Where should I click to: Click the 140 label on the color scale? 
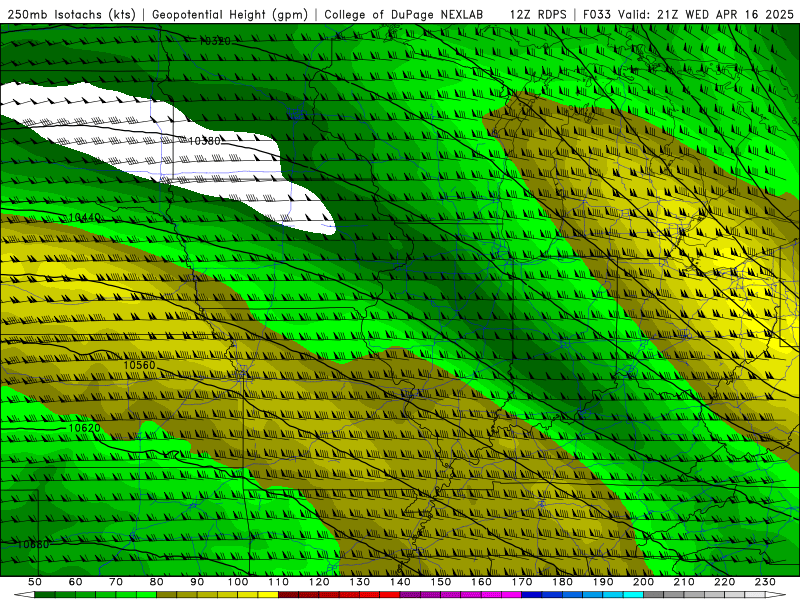[400, 582]
